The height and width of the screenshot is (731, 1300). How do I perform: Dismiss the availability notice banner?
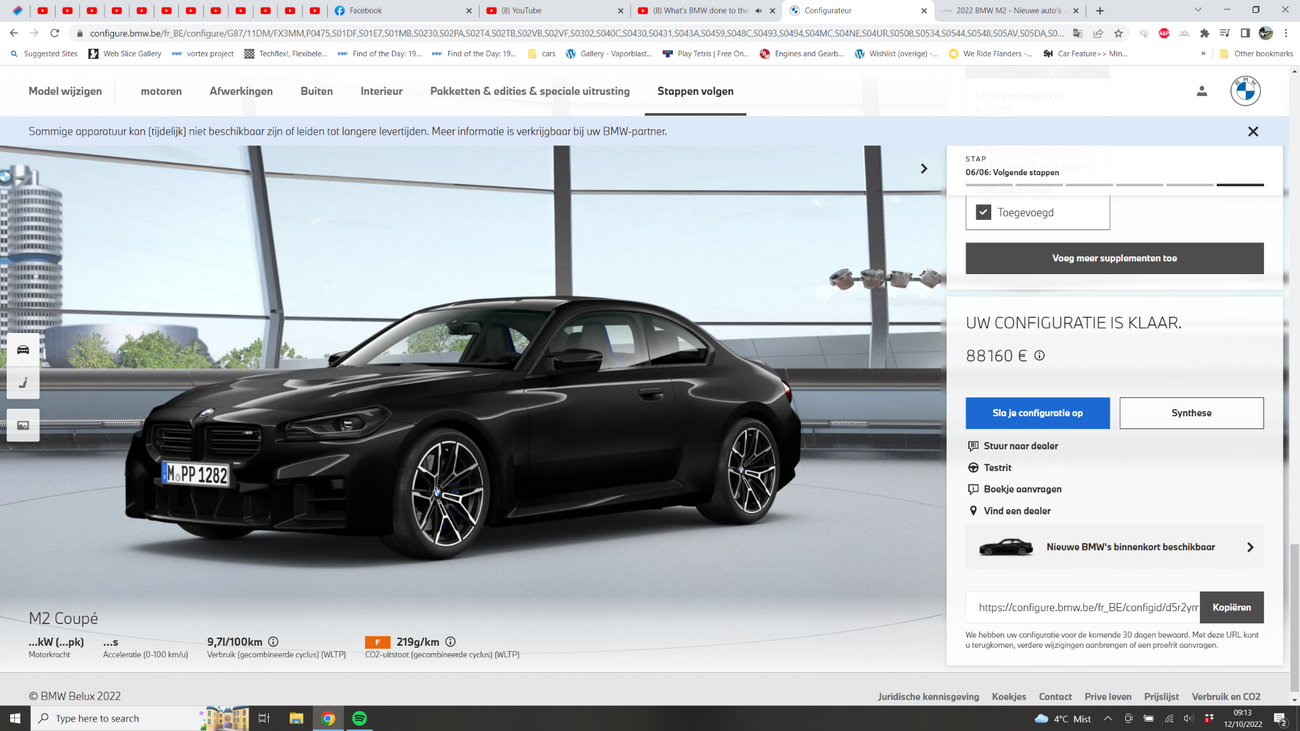point(1253,131)
